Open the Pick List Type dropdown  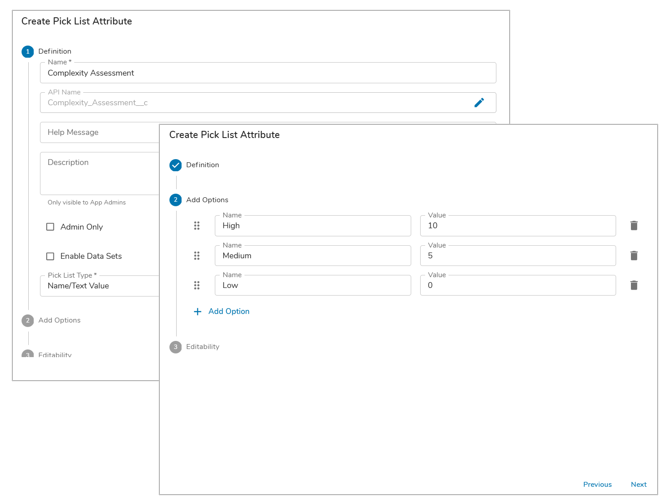point(100,286)
